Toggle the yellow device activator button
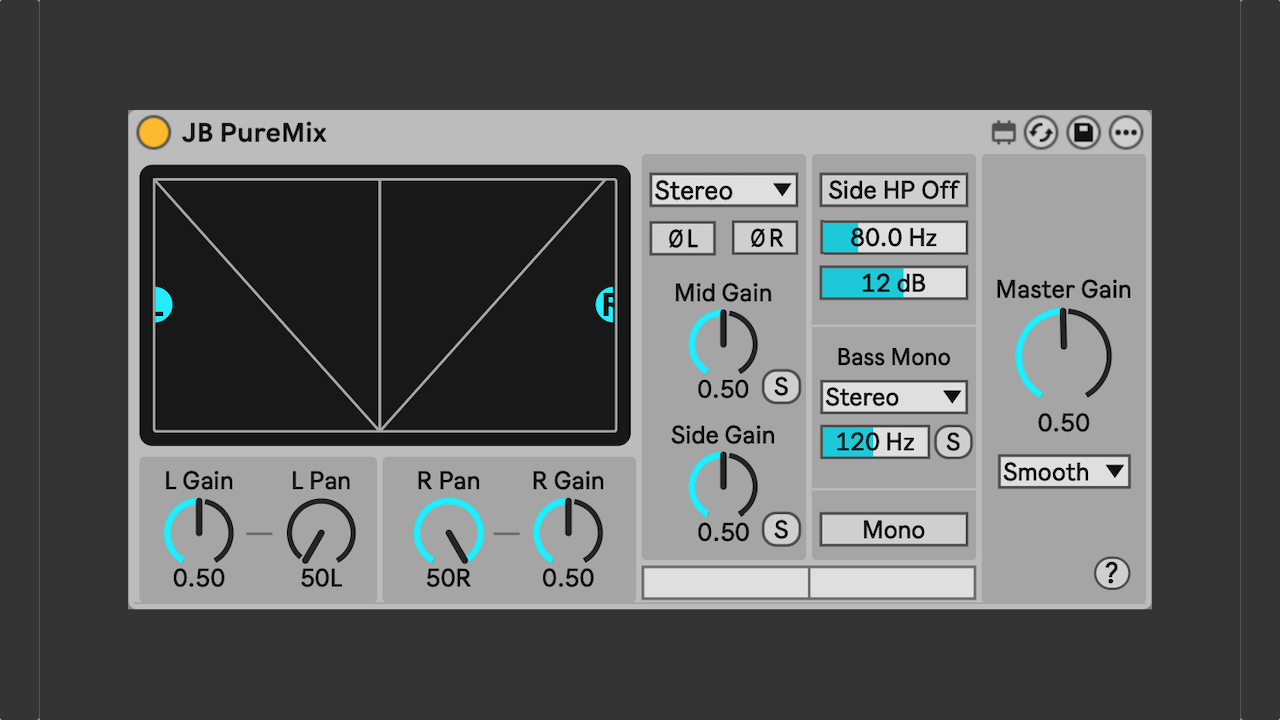This screenshot has width=1280, height=720. [153, 132]
